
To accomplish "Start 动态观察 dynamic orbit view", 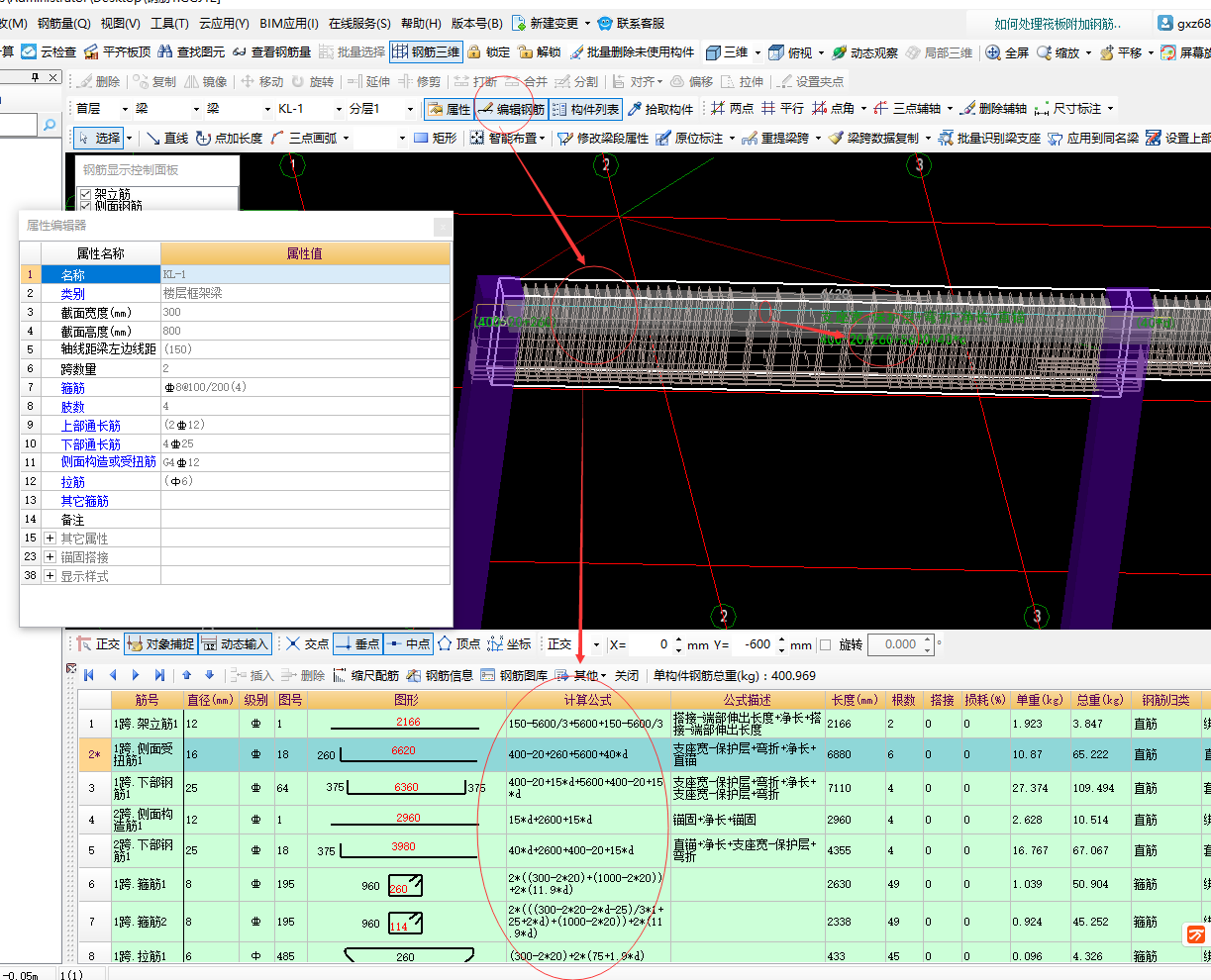I will click(864, 52).
